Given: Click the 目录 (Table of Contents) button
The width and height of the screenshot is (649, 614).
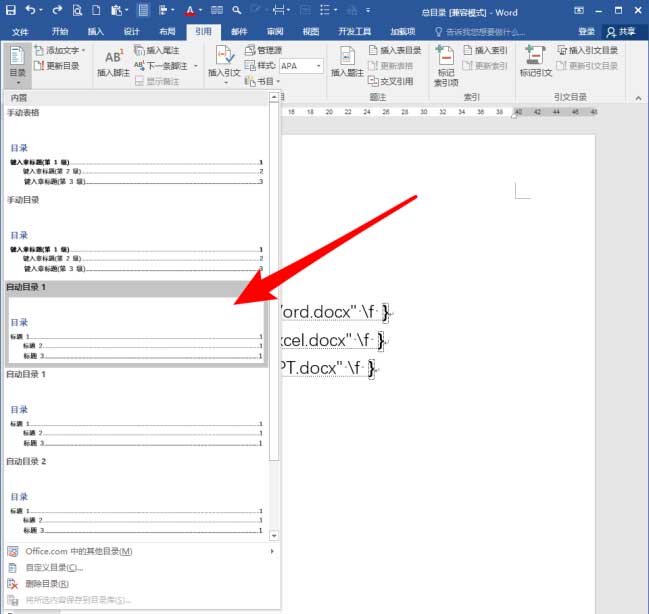Looking at the screenshot, I should 17,64.
